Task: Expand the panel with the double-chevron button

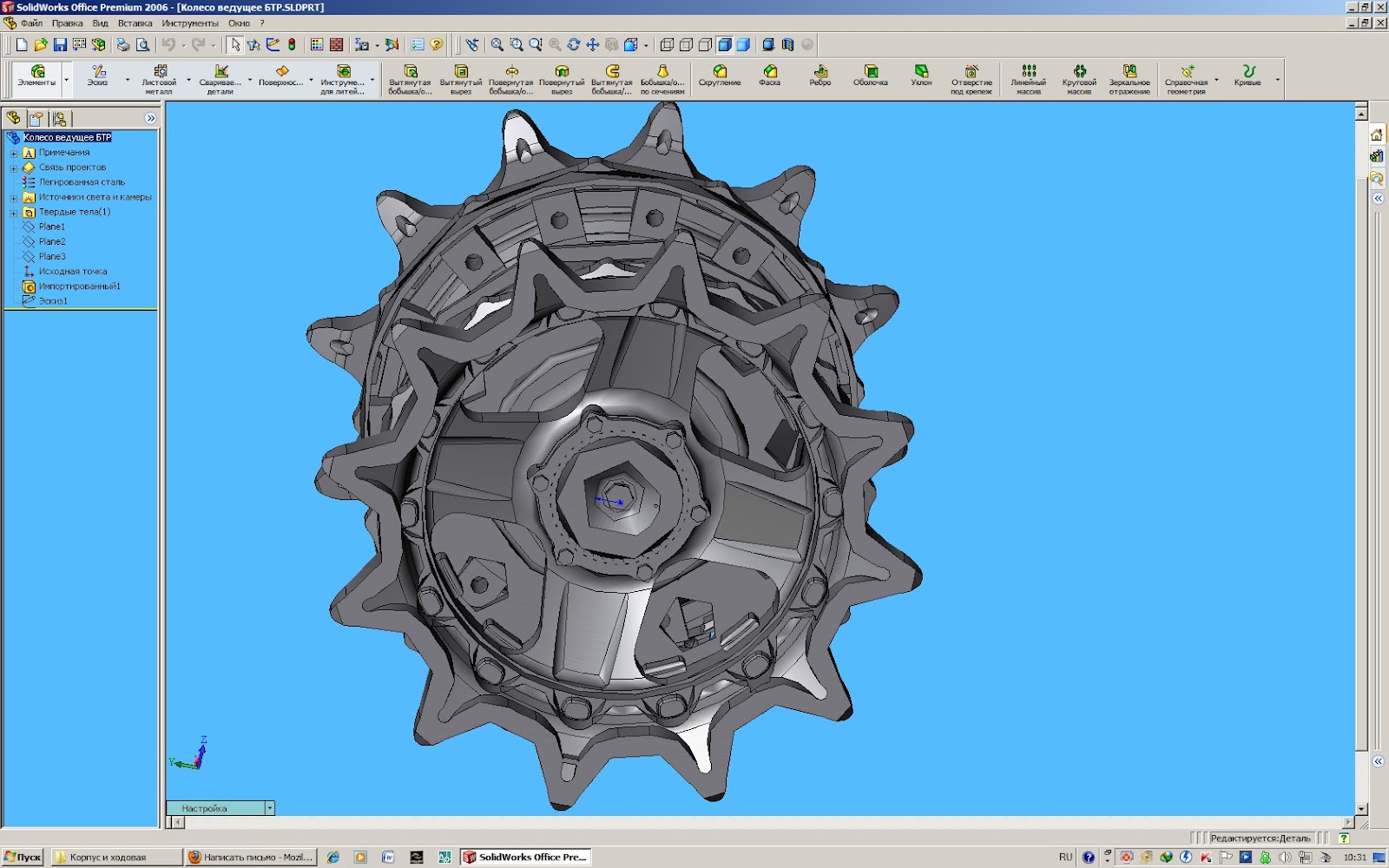Action: click(151, 118)
